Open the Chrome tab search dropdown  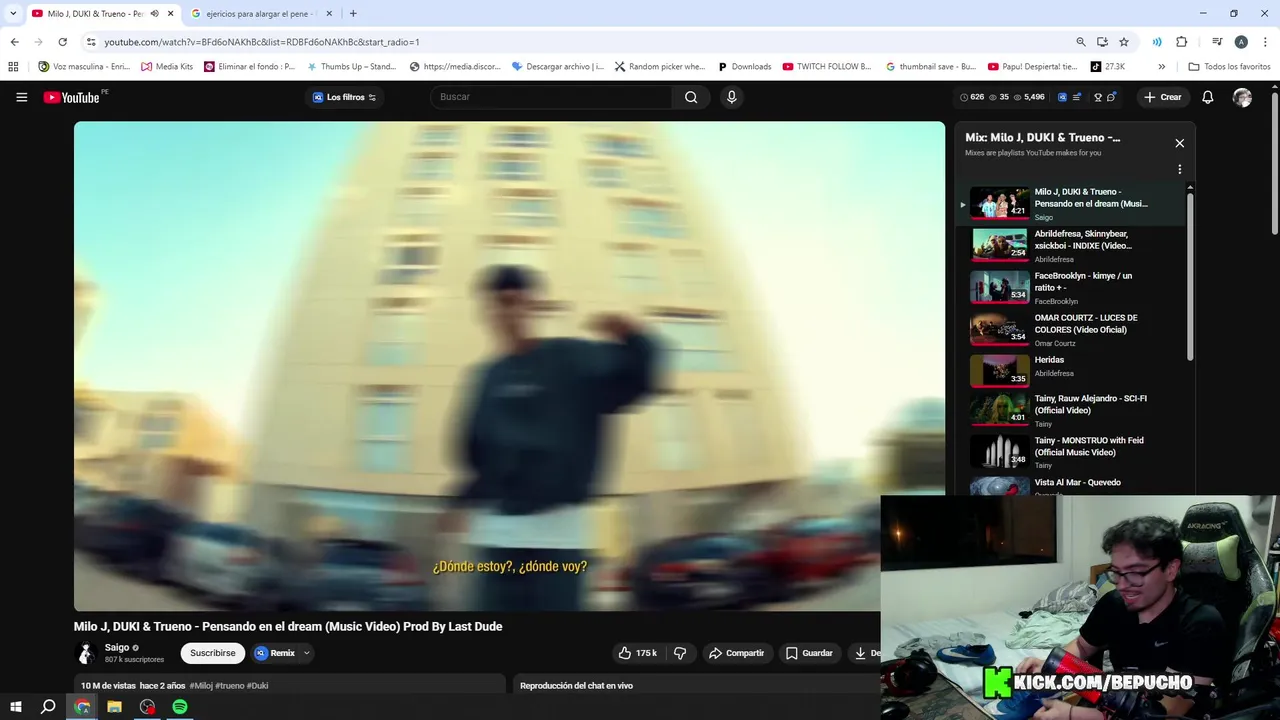(x=13, y=14)
